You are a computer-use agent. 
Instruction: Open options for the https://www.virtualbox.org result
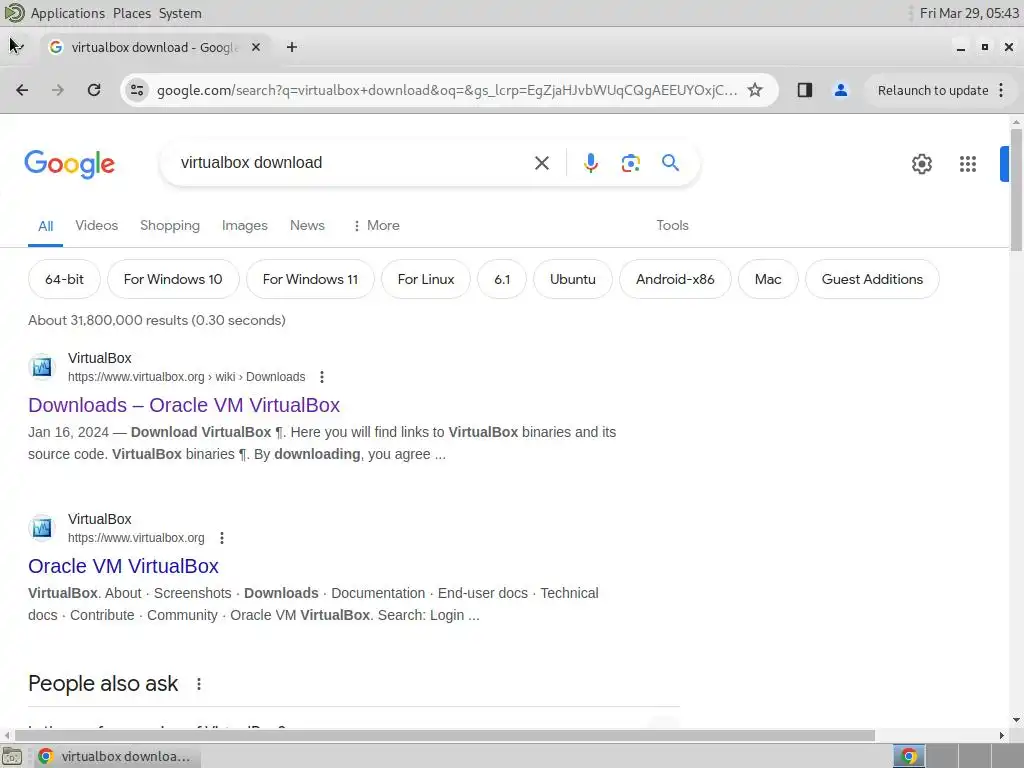(222, 537)
